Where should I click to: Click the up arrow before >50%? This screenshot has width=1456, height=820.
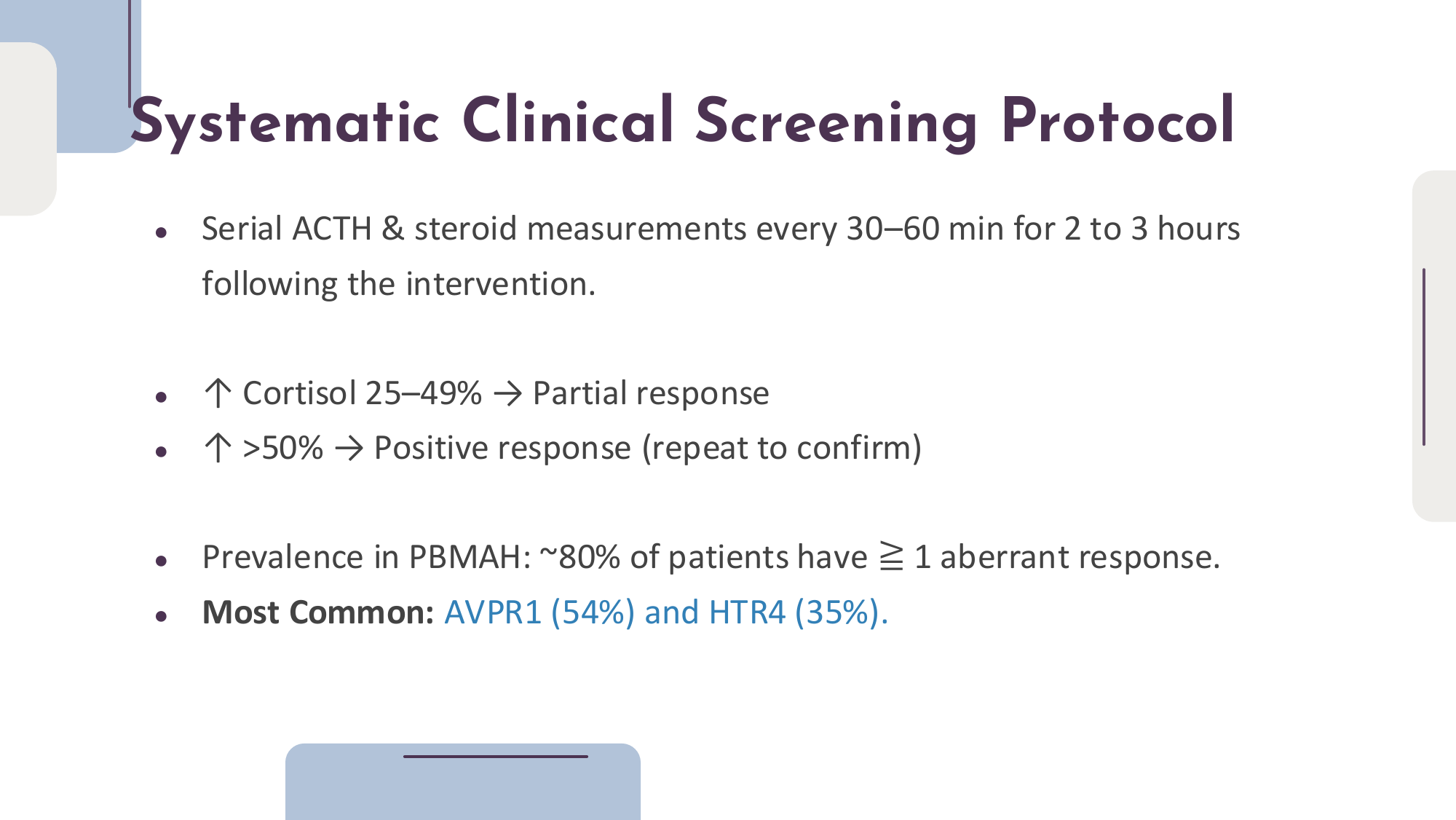click(x=218, y=448)
